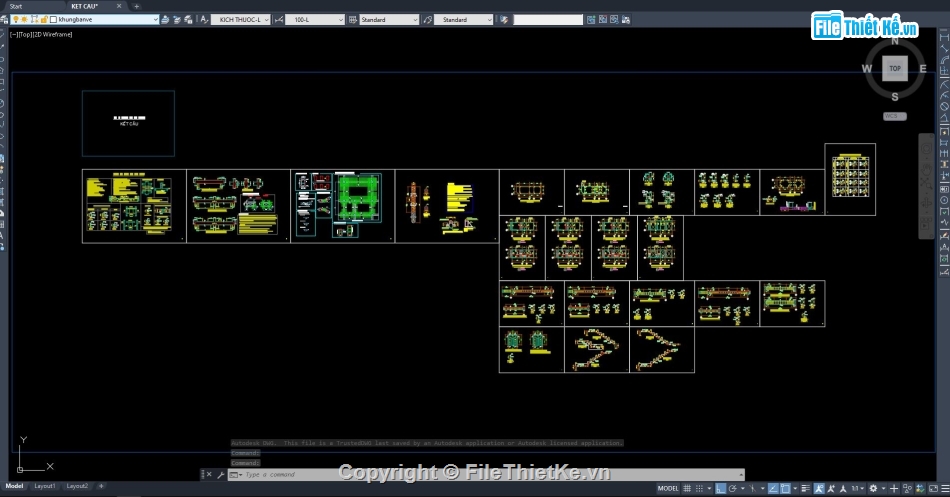Viewport: 950px width, 497px height.
Task: Click the MODEL space button in status bar
Action: click(x=668, y=489)
